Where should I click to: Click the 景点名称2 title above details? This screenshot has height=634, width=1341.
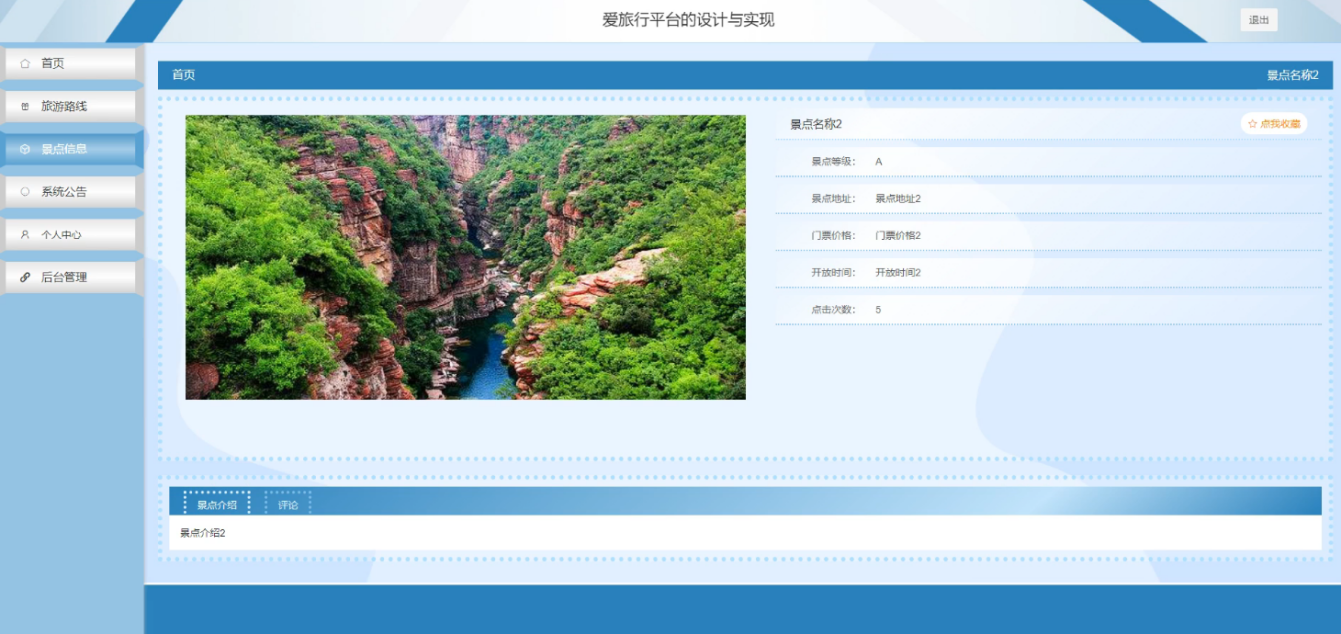[816, 124]
